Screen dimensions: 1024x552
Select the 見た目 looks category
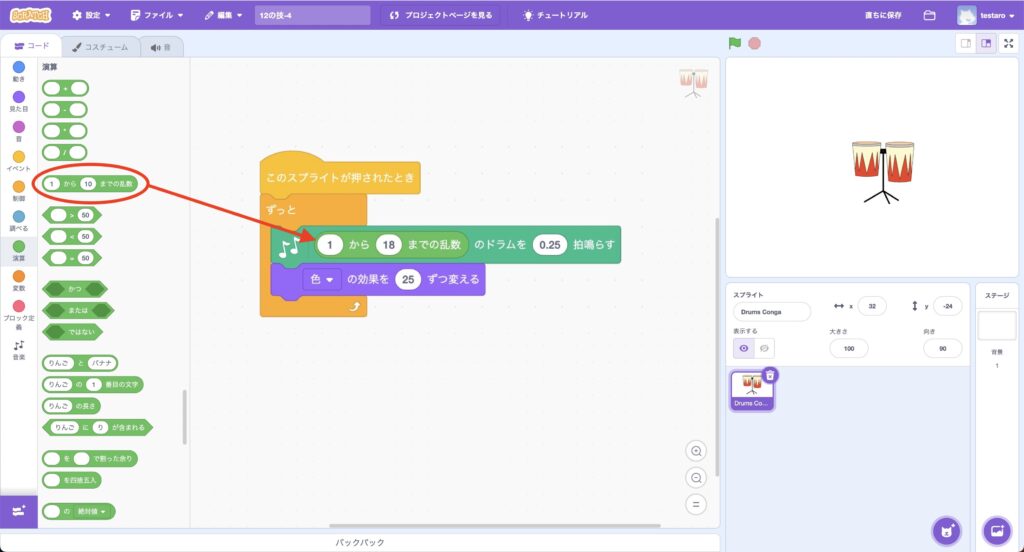tap(19, 101)
